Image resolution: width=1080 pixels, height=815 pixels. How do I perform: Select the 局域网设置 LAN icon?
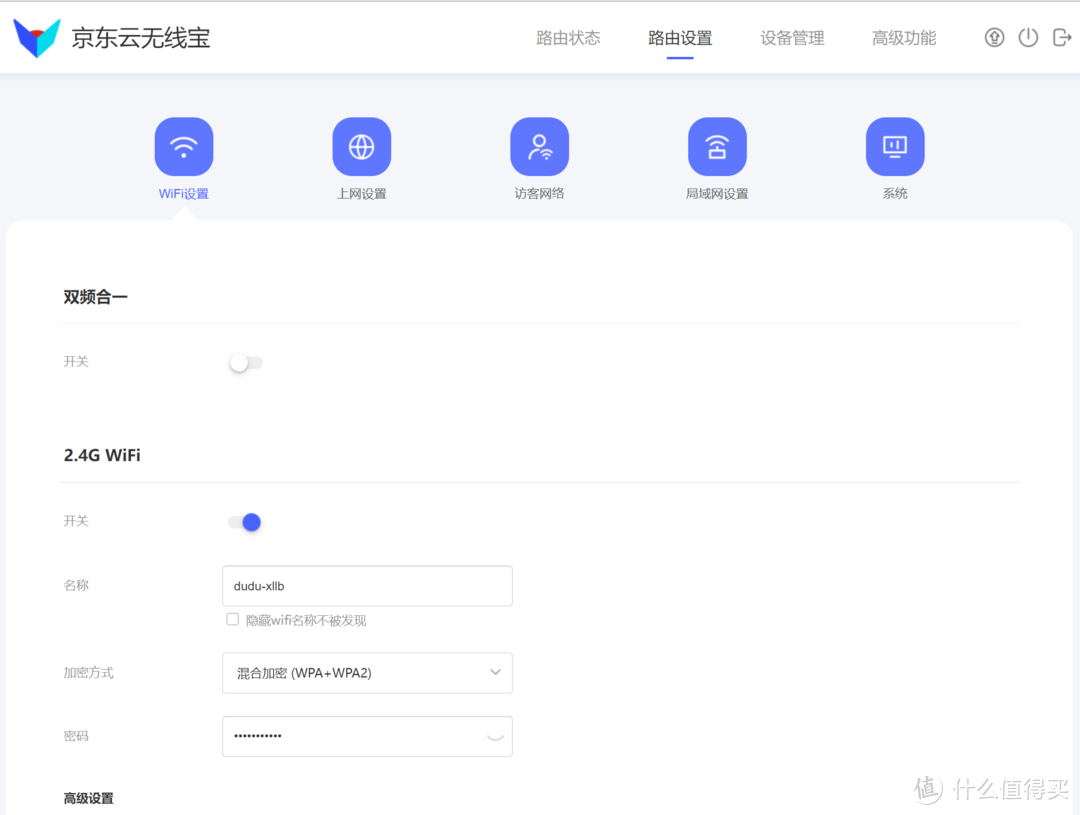717,146
